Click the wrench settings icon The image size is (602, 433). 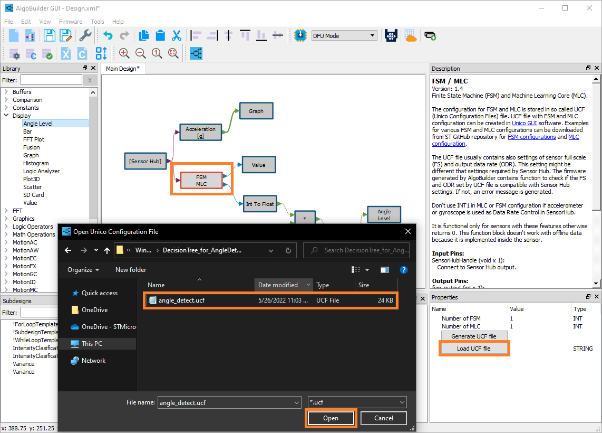(x=86, y=35)
